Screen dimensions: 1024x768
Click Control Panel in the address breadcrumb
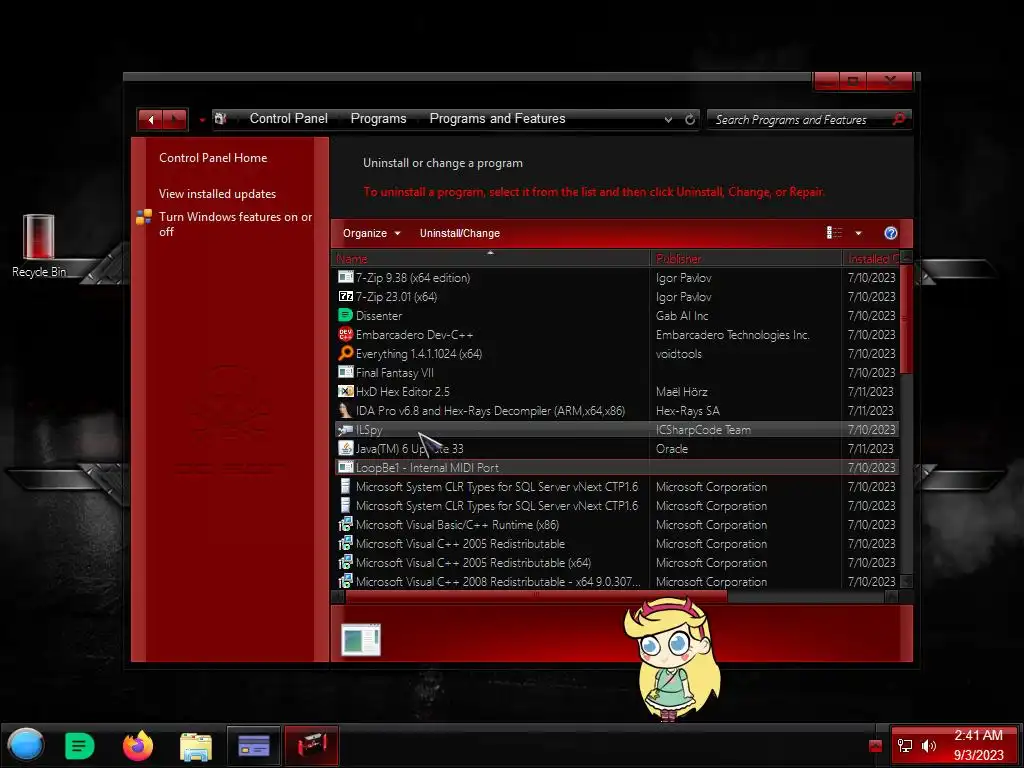[289, 118]
